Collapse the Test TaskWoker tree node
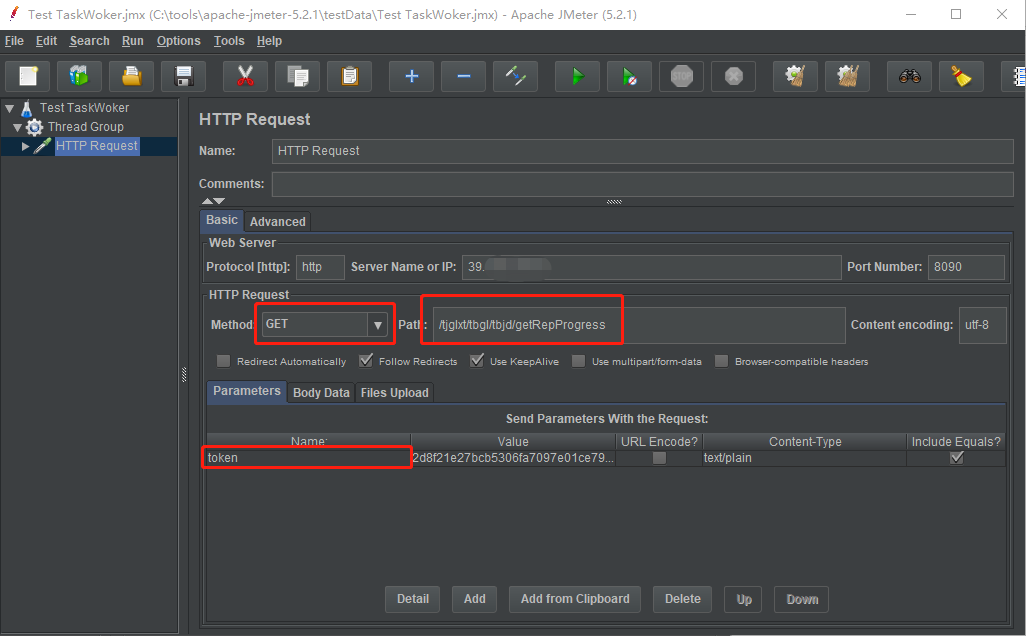The width and height of the screenshot is (1026, 636). click(10, 108)
